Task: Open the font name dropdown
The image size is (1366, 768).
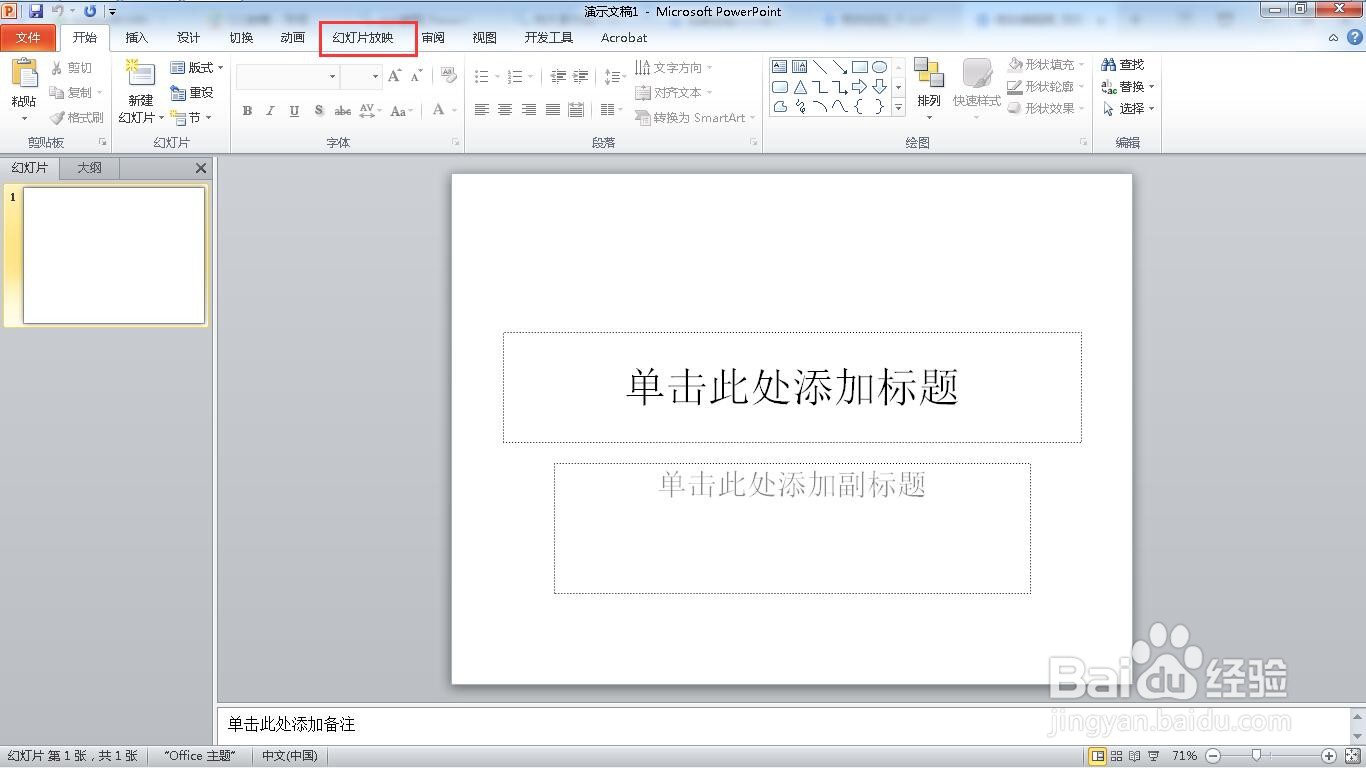Action: click(332, 77)
